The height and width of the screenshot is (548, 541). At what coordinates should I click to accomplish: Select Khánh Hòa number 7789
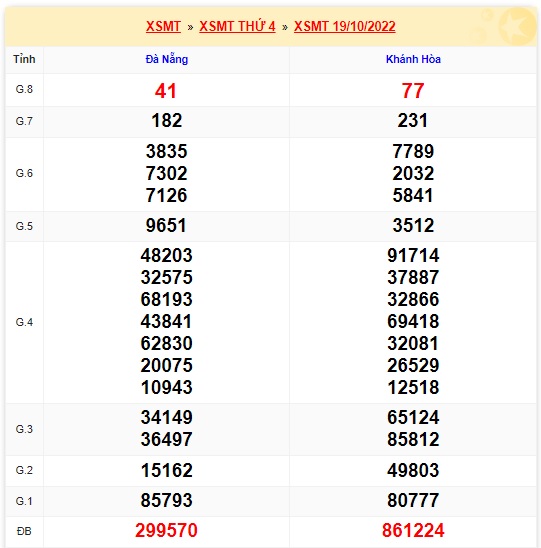coord(413,151)
